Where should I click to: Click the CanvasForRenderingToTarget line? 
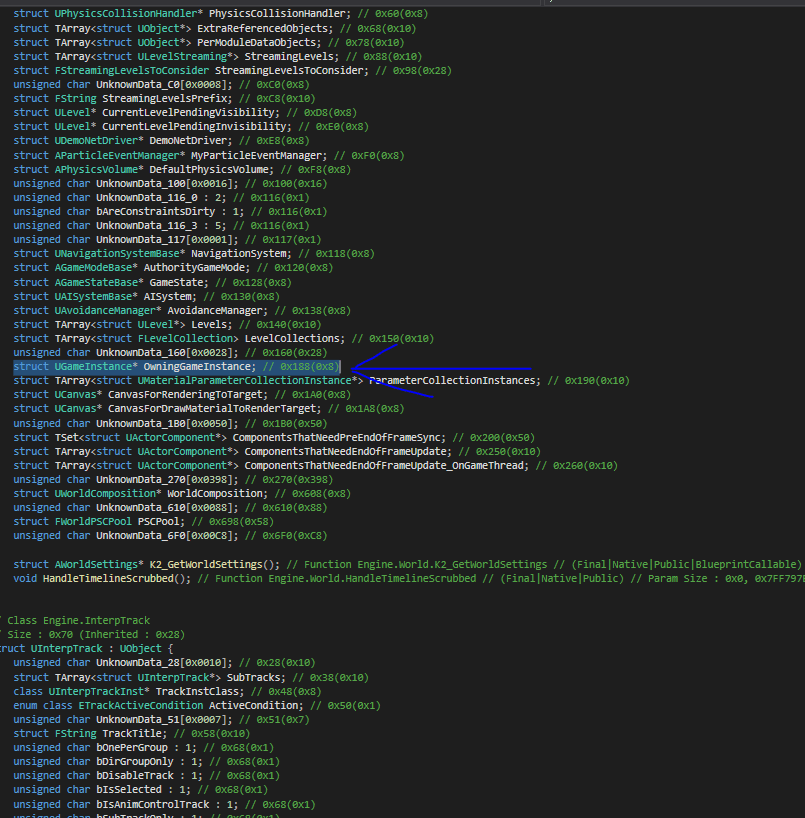[182, 395]
